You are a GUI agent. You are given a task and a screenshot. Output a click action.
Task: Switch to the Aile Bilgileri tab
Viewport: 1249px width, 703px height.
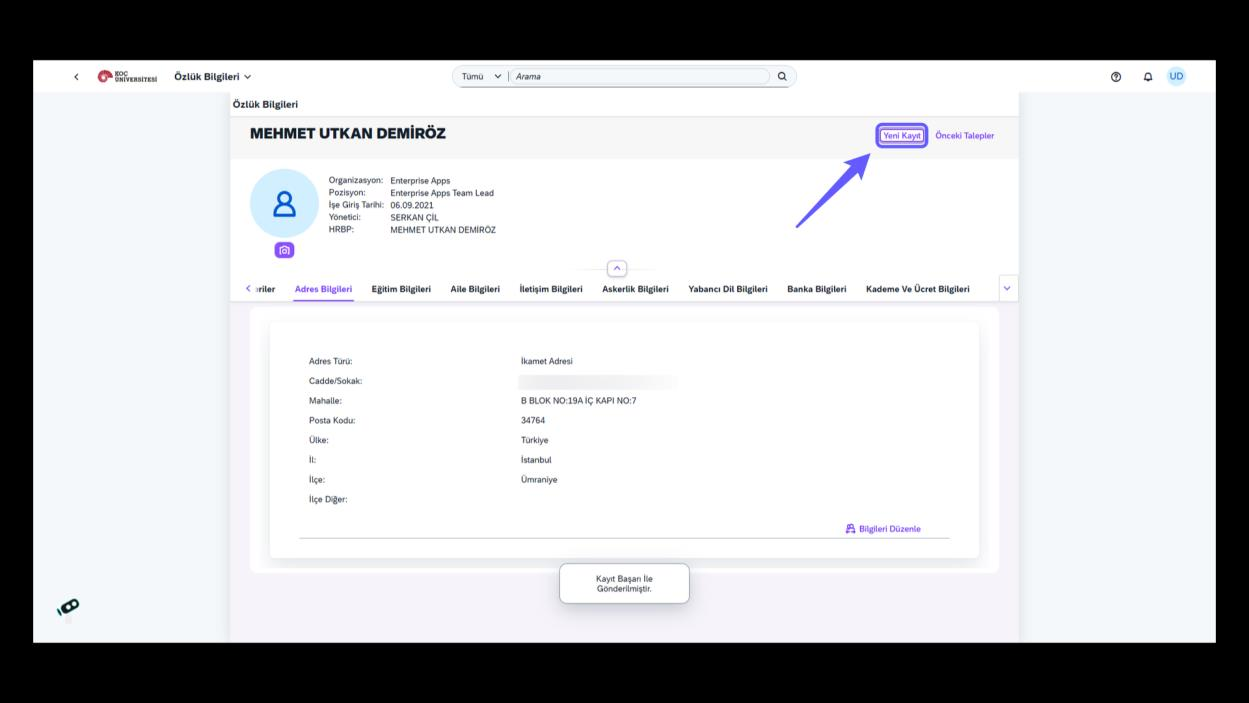tap(475, 289)
